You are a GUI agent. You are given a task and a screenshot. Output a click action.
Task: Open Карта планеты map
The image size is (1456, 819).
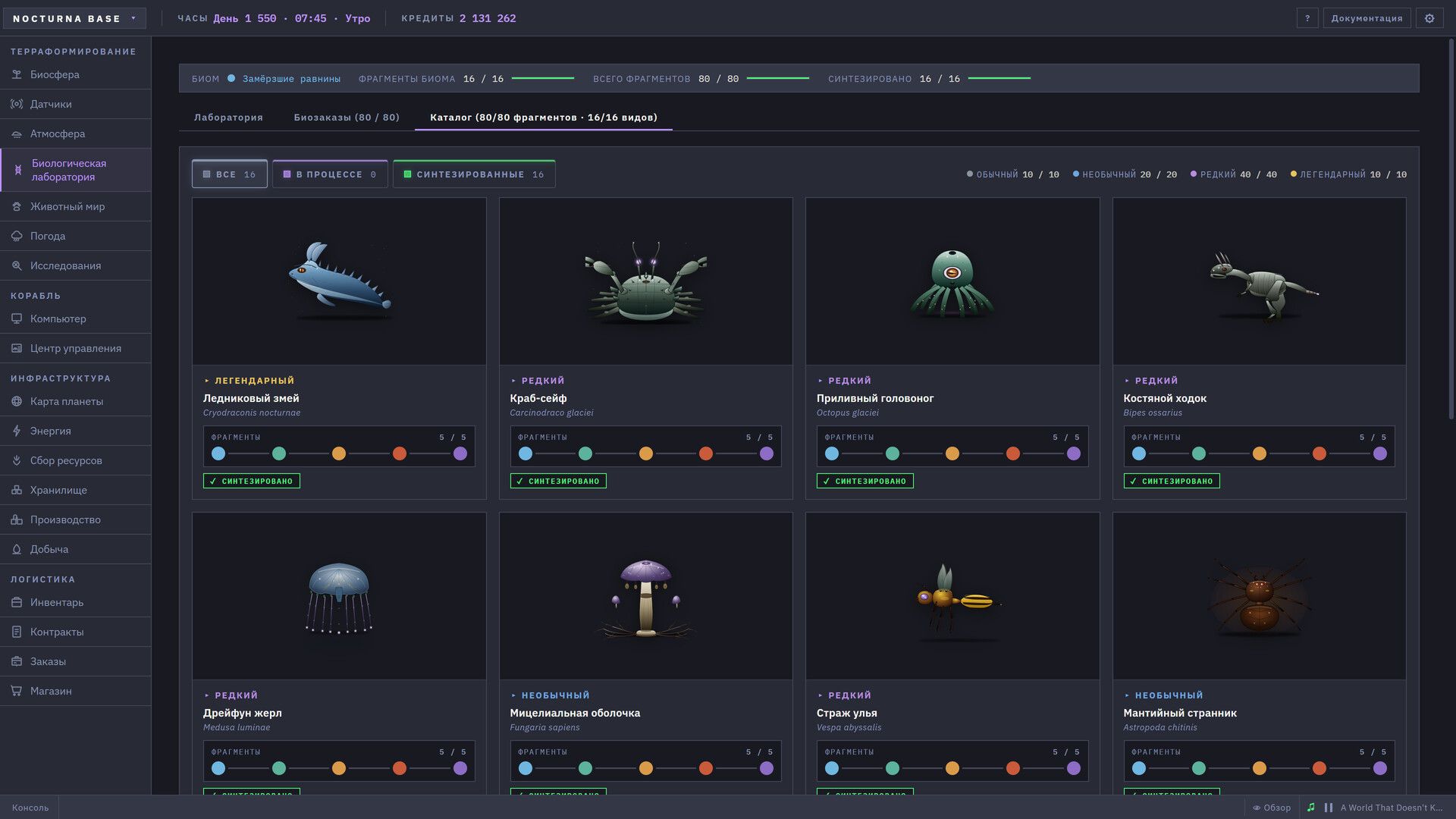[x=75, y=401]
